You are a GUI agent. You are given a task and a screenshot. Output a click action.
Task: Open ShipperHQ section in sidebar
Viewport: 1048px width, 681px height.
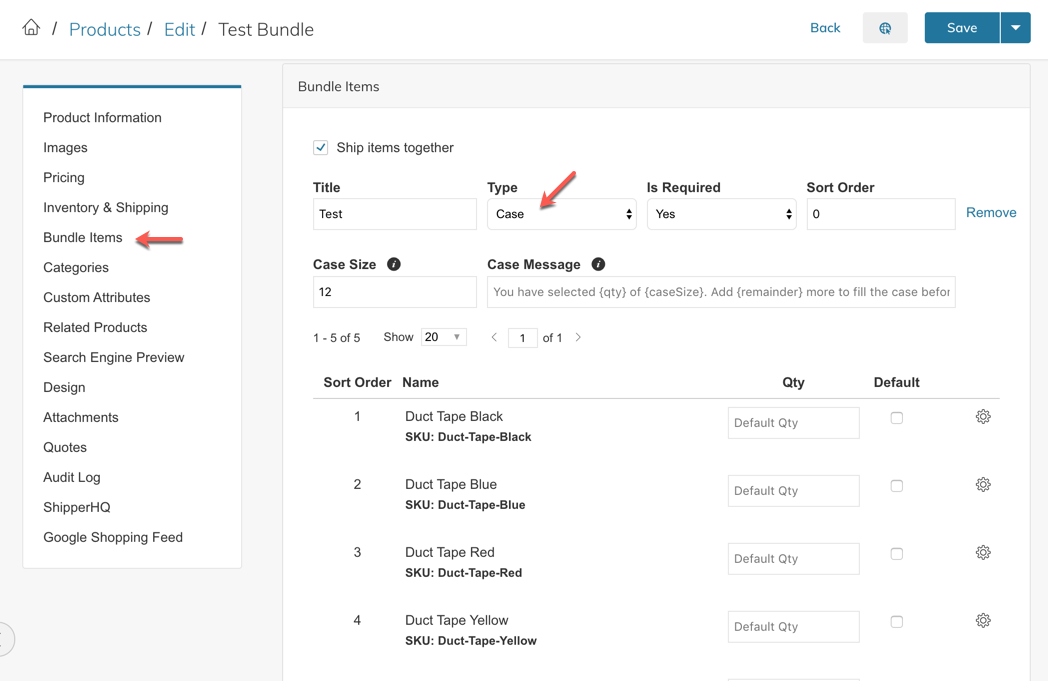pos(77,507)
